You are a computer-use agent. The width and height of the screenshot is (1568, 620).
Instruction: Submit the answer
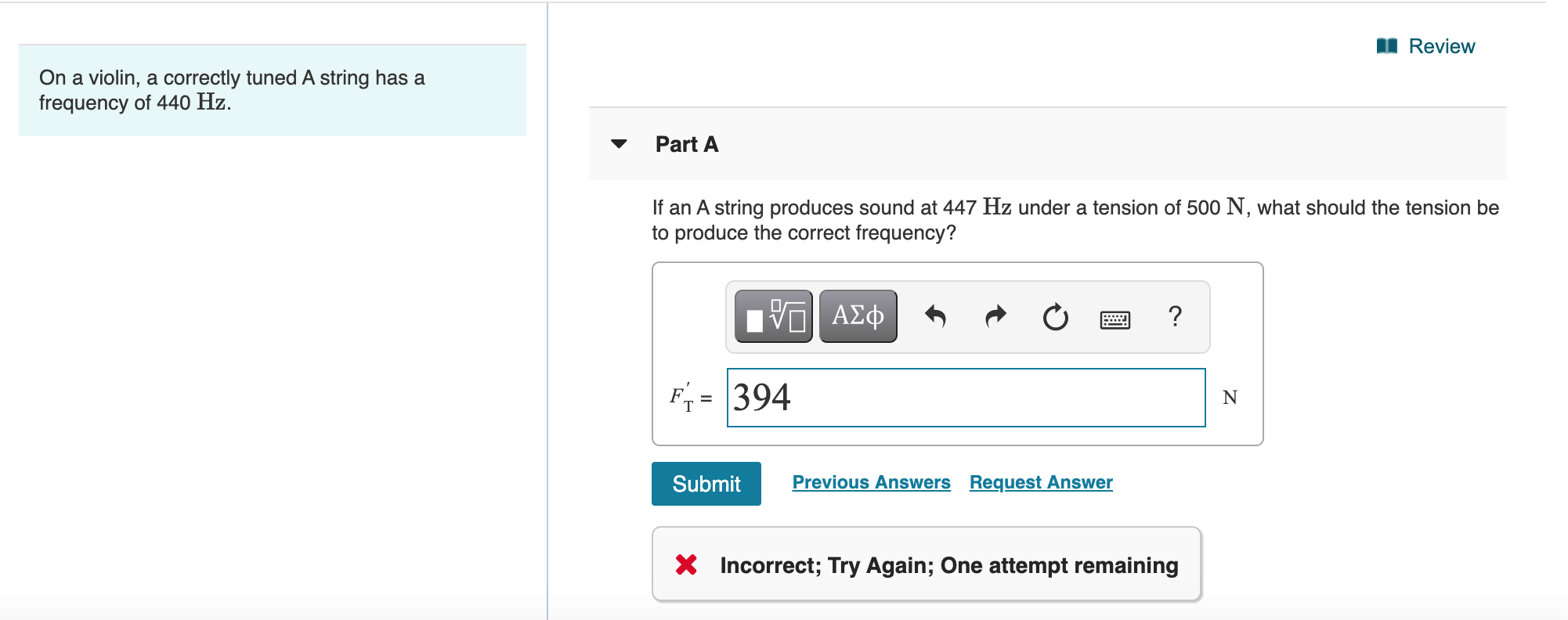click(x=705, y=483)
